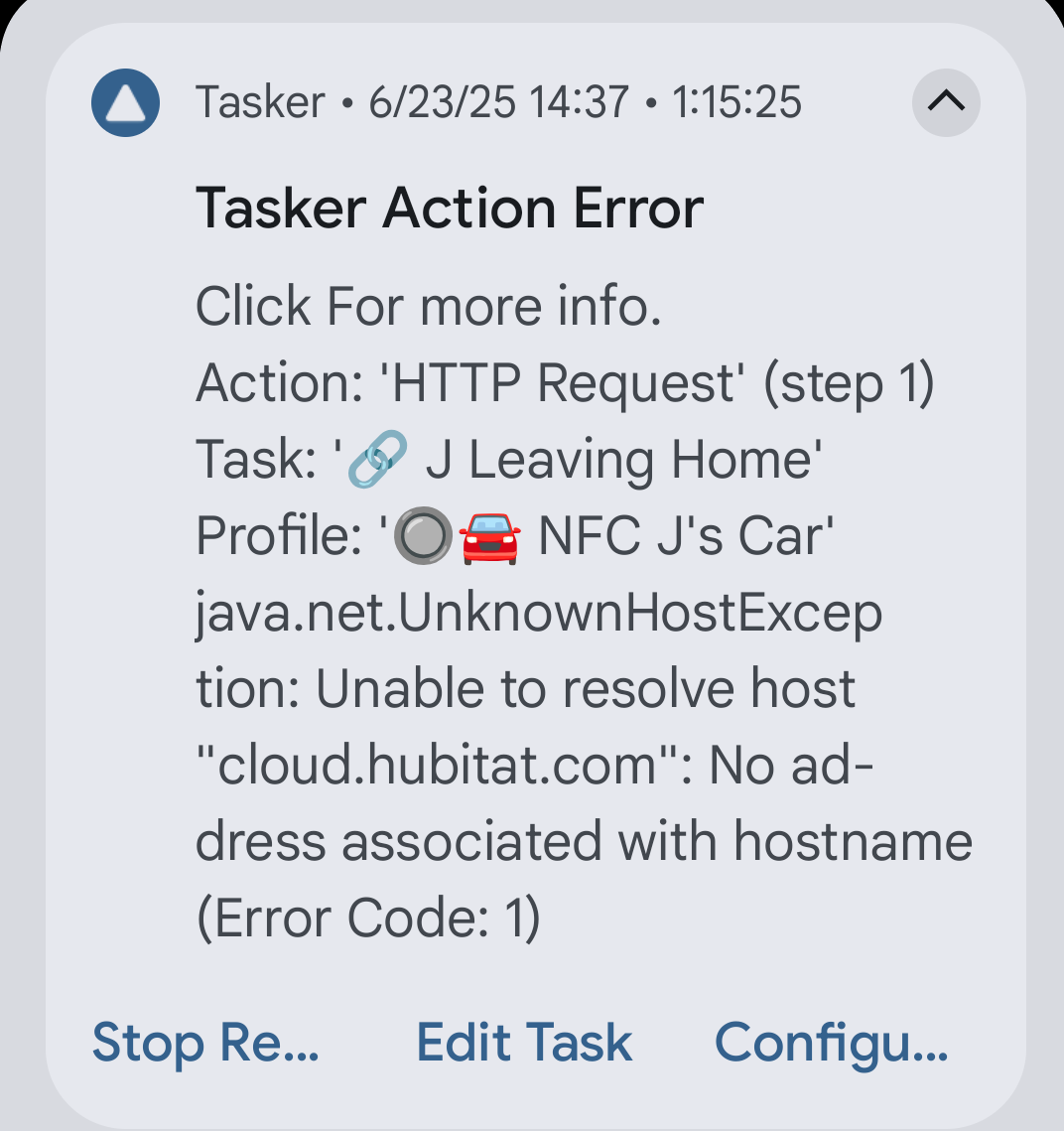Click the chain link emoji in Task line
This screenshot has height=1131, width=1064.
click(379, 461)
